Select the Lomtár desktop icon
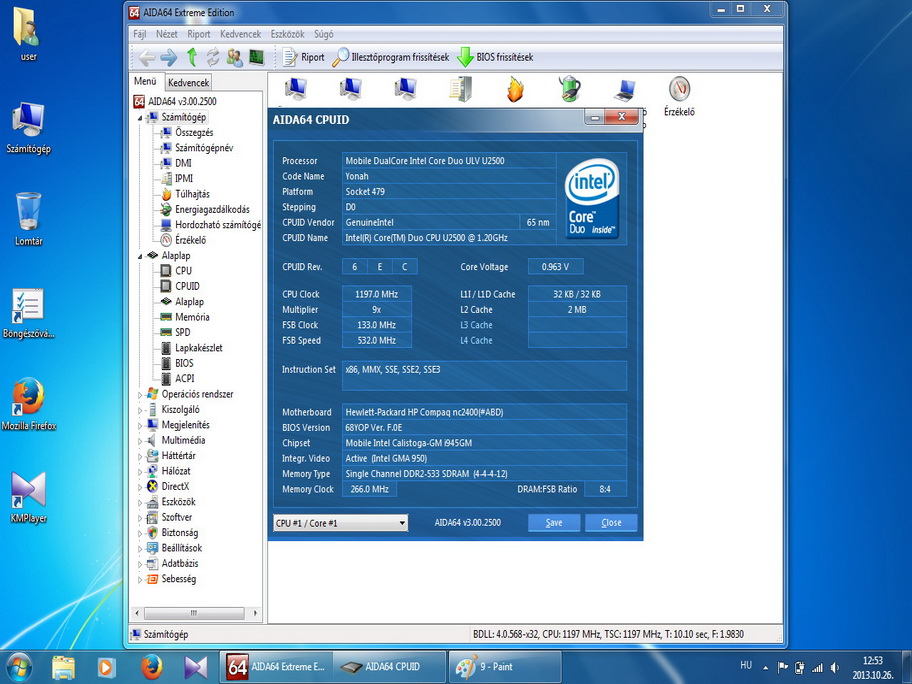The height and width of the screenshot is (684, 912). point(28,219)
